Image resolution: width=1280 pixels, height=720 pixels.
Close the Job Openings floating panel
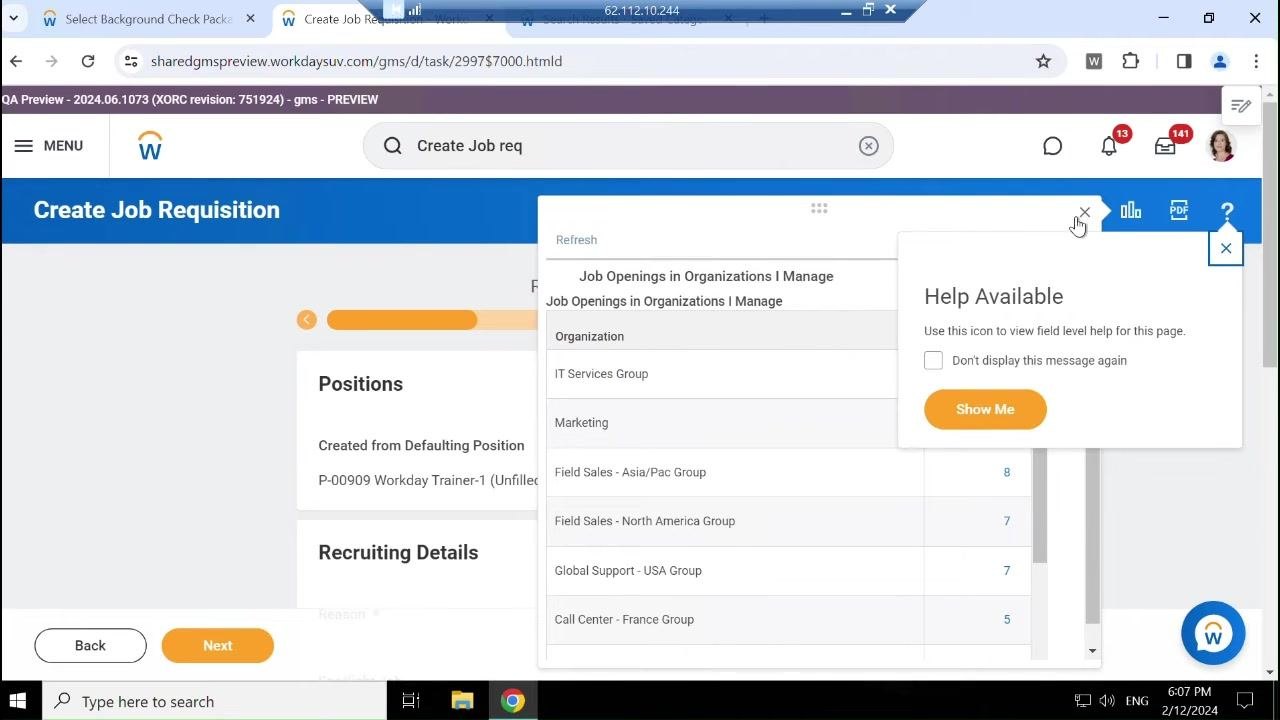(x=1085, y=212)
